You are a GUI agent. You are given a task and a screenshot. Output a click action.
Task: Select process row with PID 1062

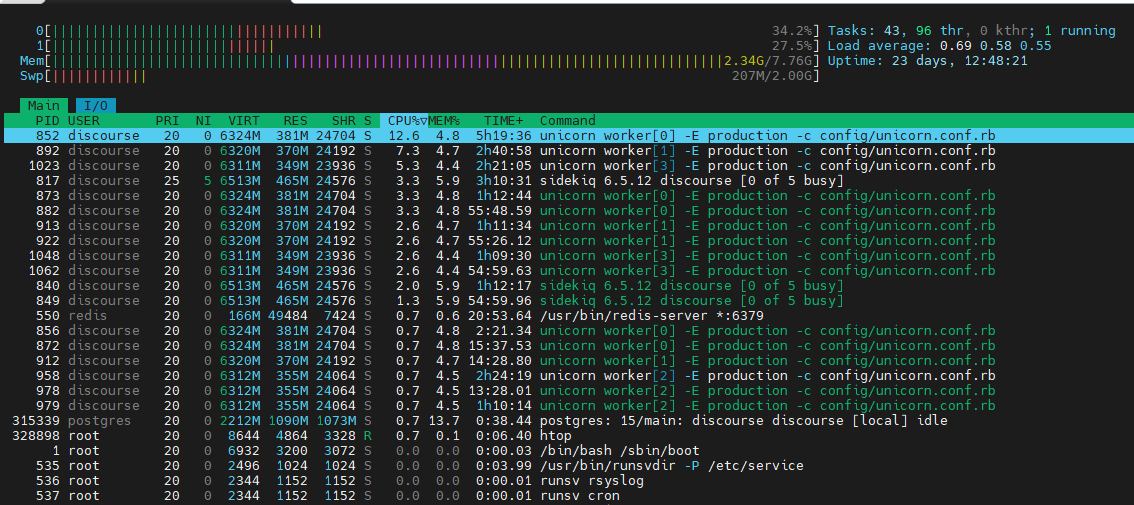tap(567, 271)
